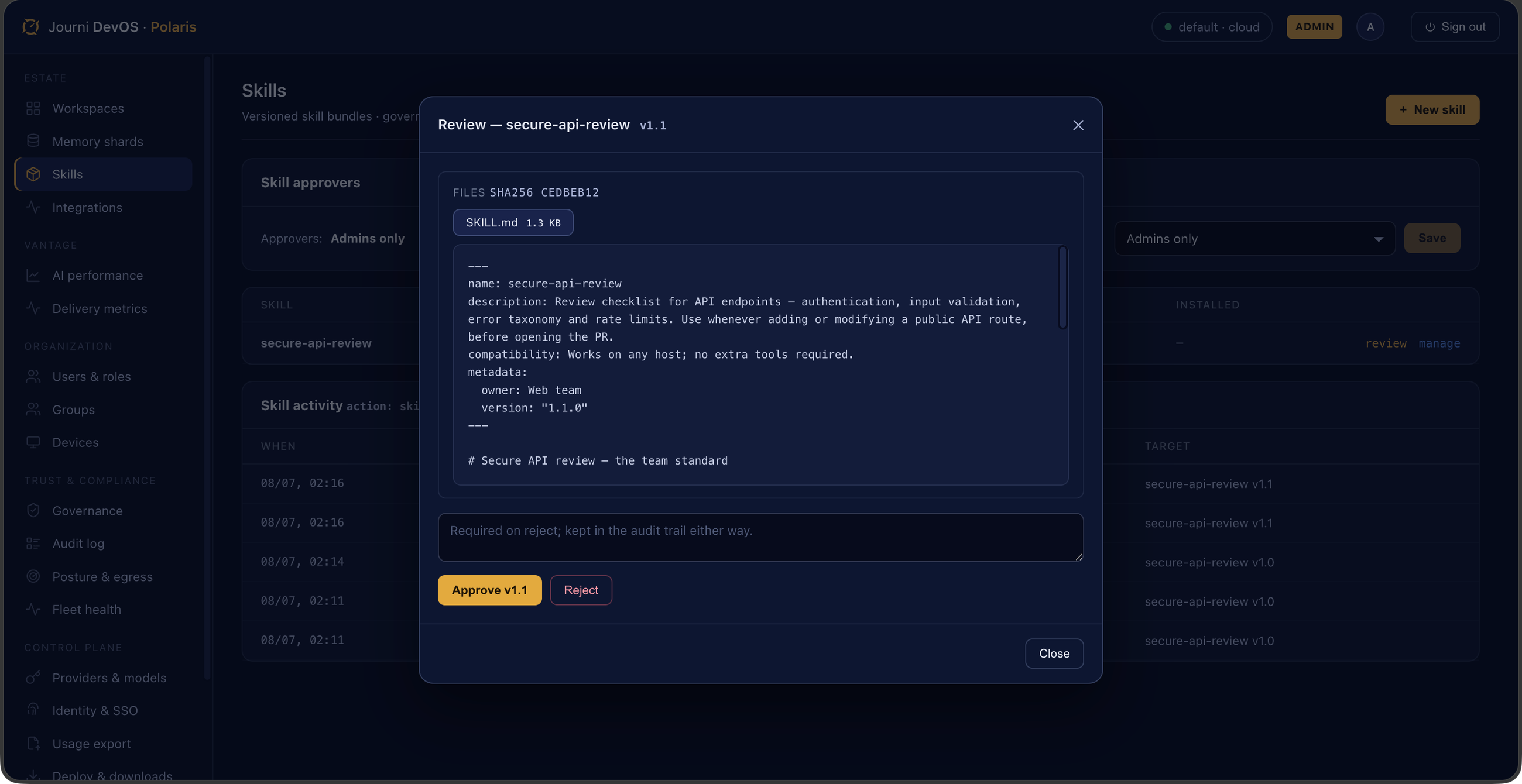
Task: Click the Delivery metrics pulse icon
Action: tap(33, 308)
